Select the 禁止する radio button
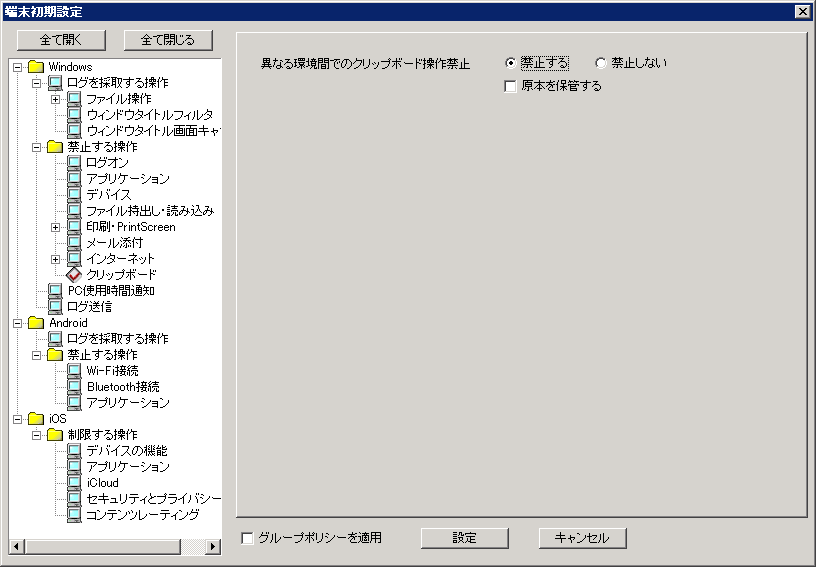The image size is (816, 567). 512,63
